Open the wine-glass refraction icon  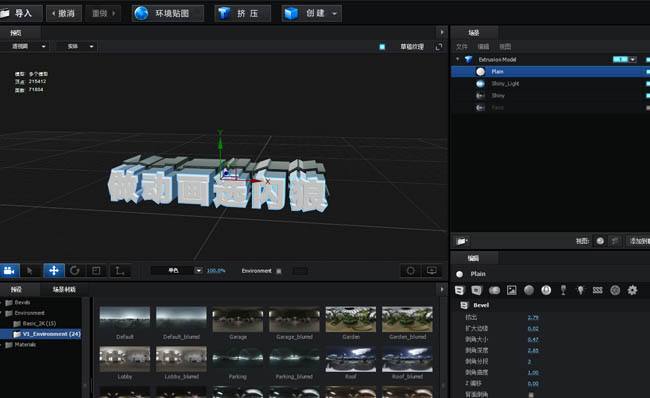563,290
